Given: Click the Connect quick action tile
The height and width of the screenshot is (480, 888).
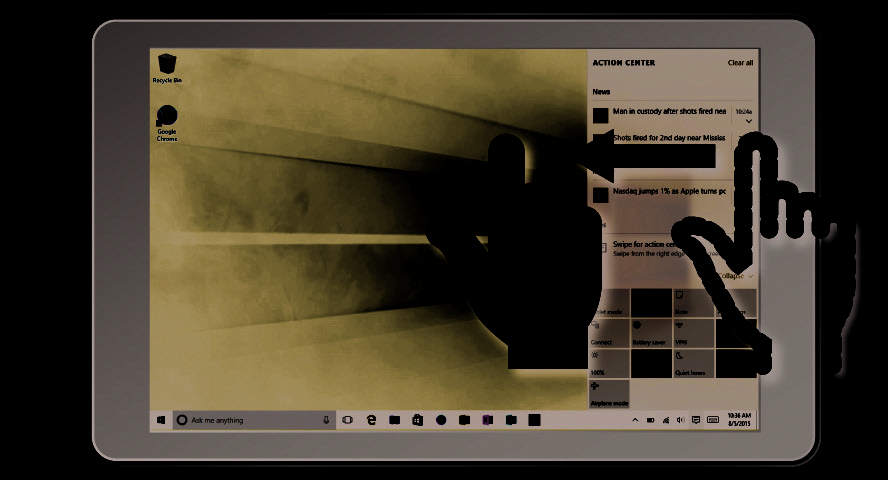Looking at the screenshot, I should coord(609,333).
